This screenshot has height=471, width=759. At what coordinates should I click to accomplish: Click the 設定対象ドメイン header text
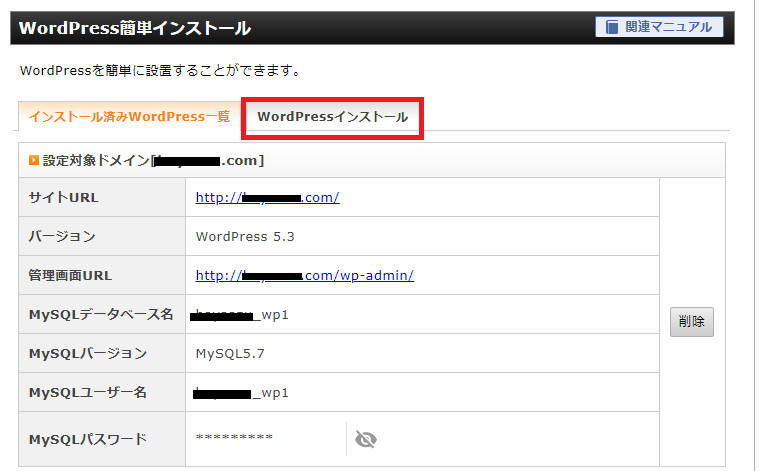(x=153, y=160)
